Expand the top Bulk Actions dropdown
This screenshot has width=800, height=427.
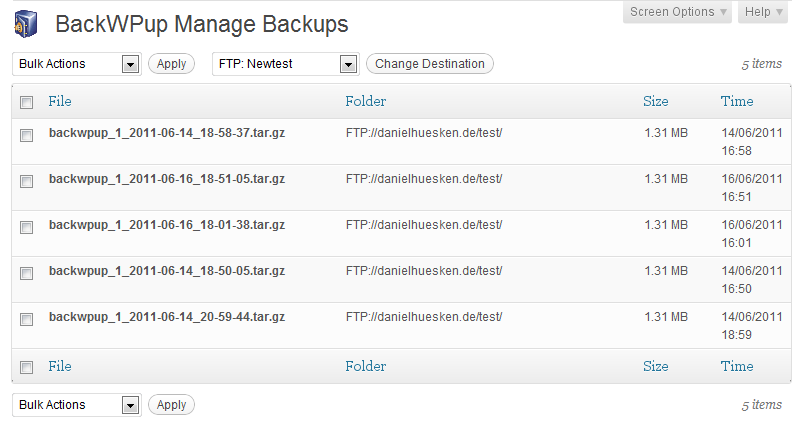[x=129, y=64]
